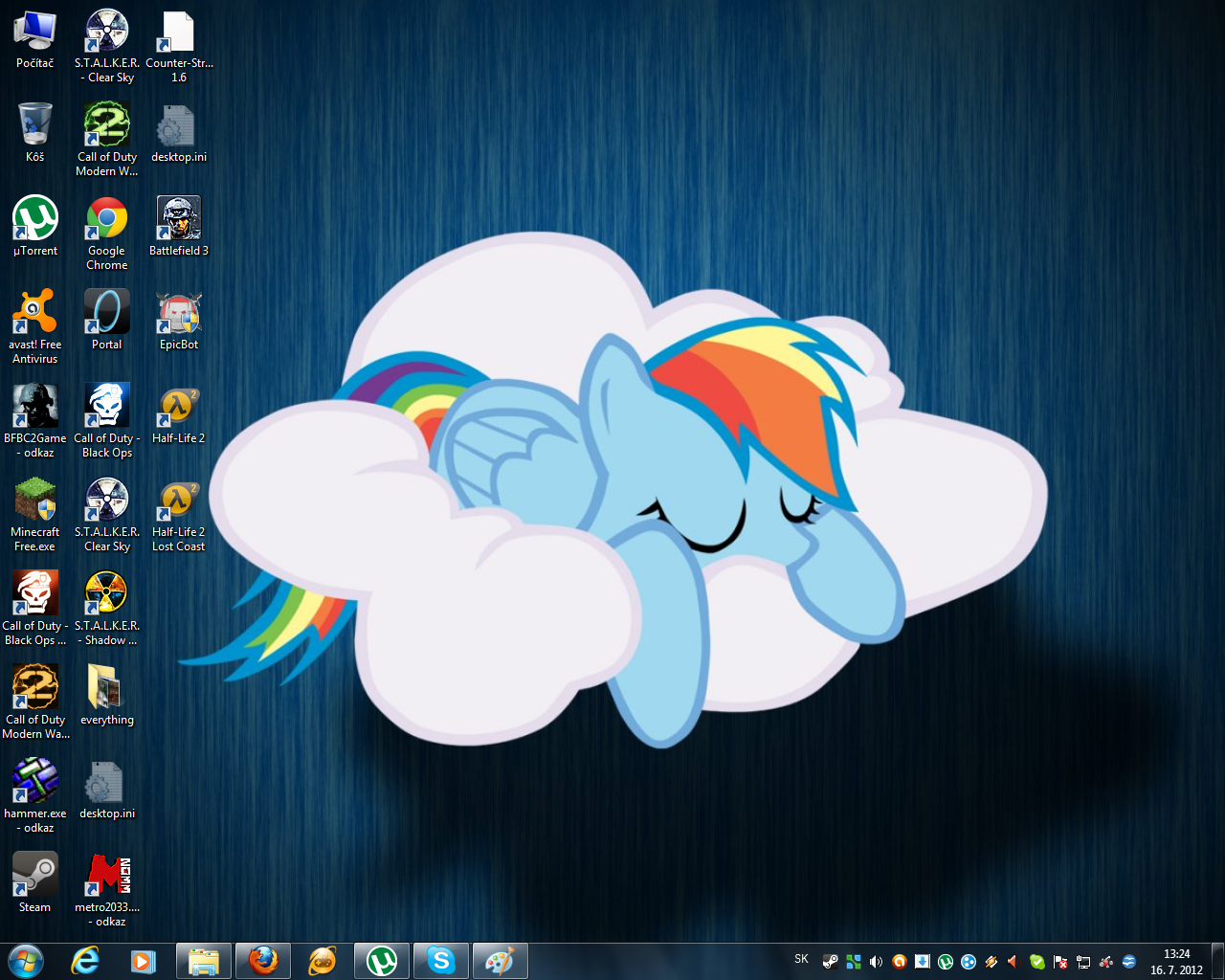The height and width of the screenshot is (980, 1225).
Task: Open the taskbar clock showing 13:24
Action: pyautogui.click(x=1176, y=962)
